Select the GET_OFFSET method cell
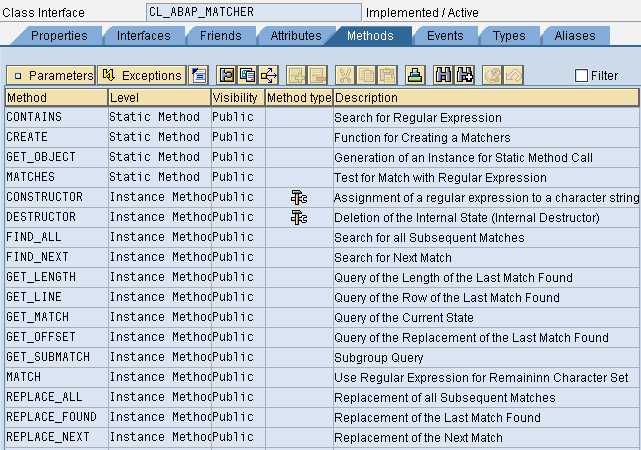The image size is (641, 450). tap(56, 338)
